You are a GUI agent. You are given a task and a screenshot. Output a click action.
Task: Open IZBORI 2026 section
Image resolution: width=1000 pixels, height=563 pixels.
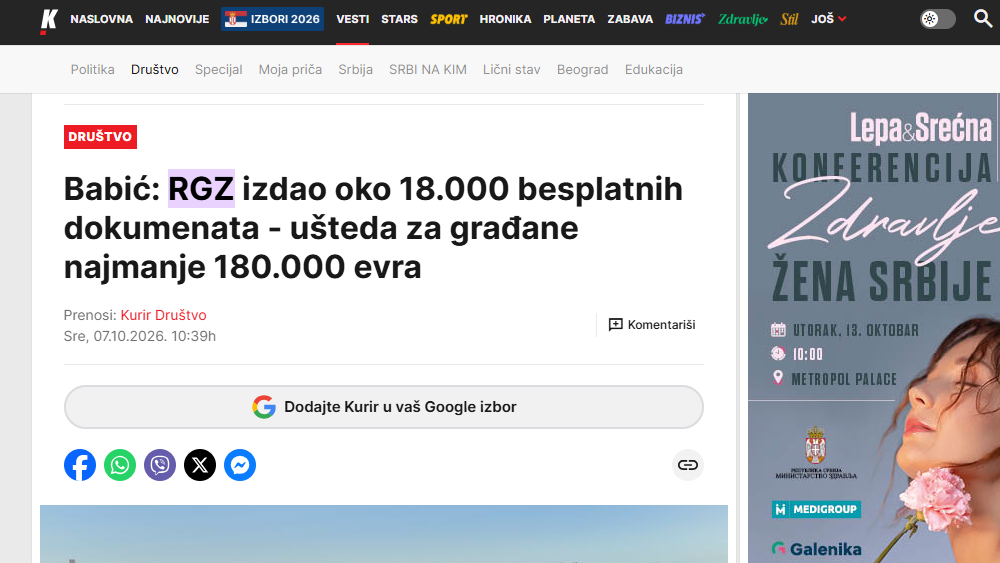272,19
